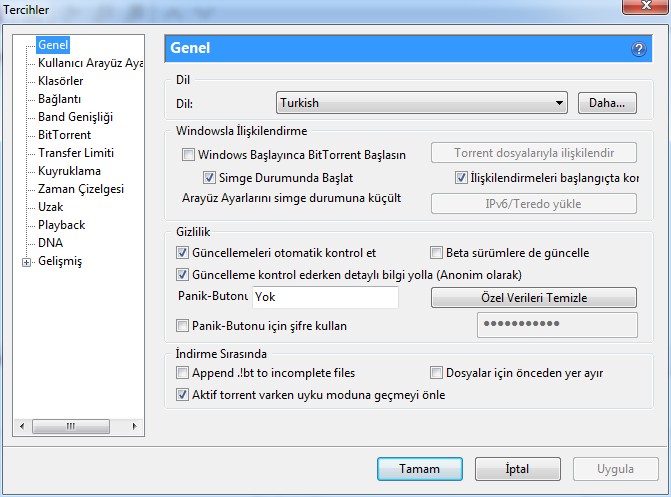Open the help question mark icon

point(638,49)
